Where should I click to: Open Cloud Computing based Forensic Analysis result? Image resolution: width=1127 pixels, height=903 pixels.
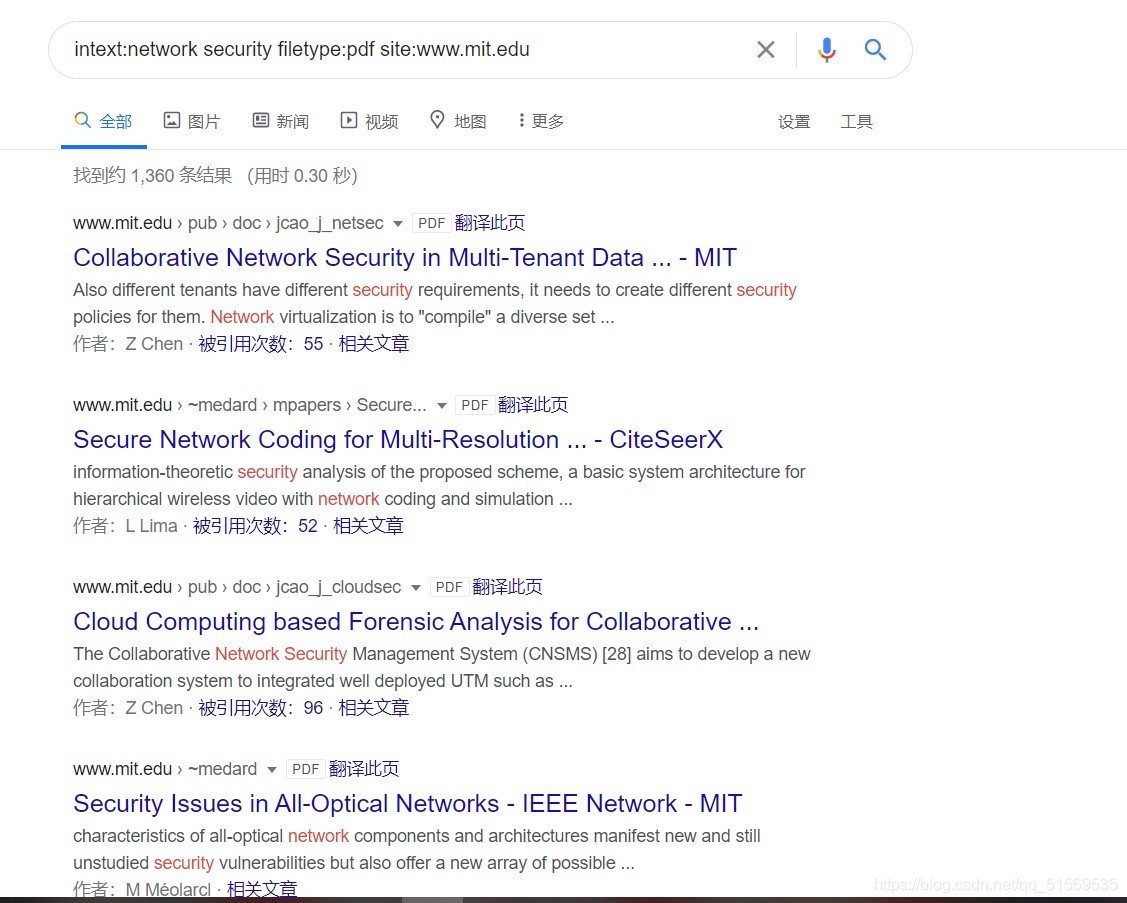416,621
